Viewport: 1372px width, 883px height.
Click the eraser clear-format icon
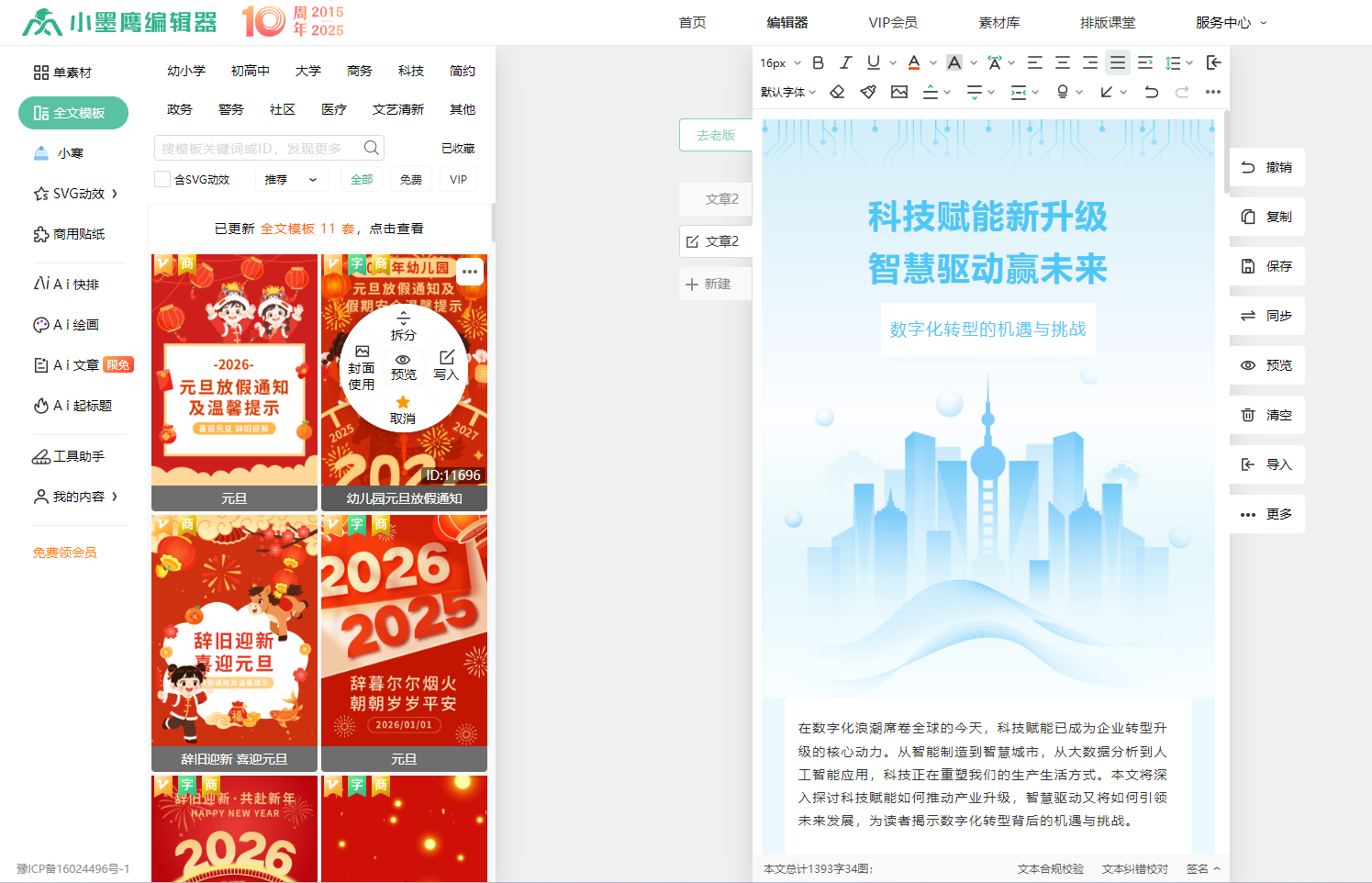[x=837, y=92]
